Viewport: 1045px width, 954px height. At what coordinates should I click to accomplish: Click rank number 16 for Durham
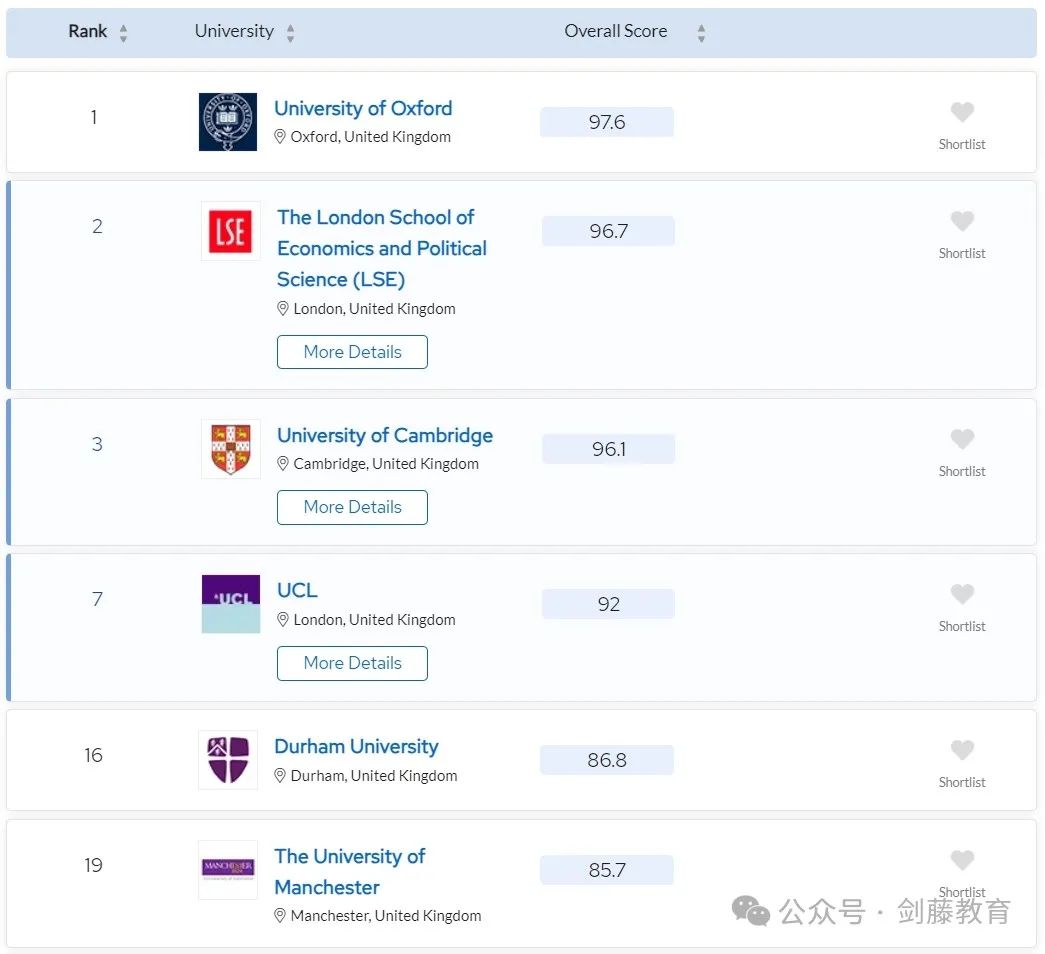(x=93, y=755)
